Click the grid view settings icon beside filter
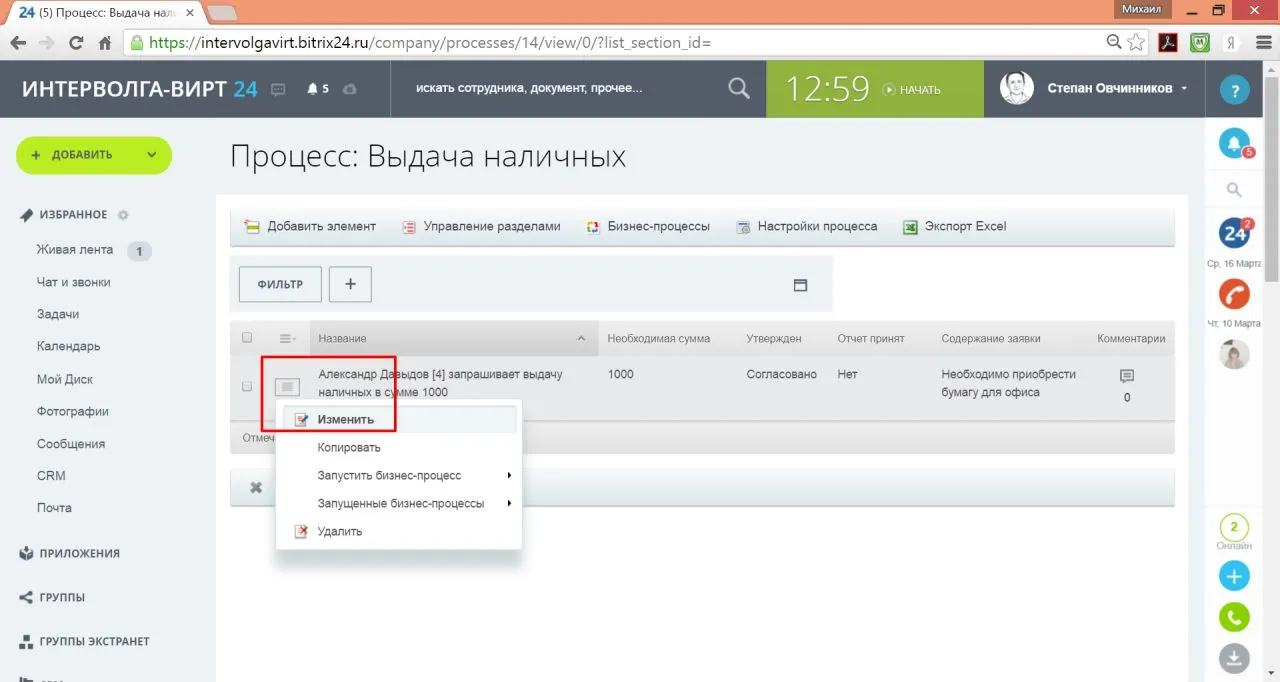 pos(800,285)
